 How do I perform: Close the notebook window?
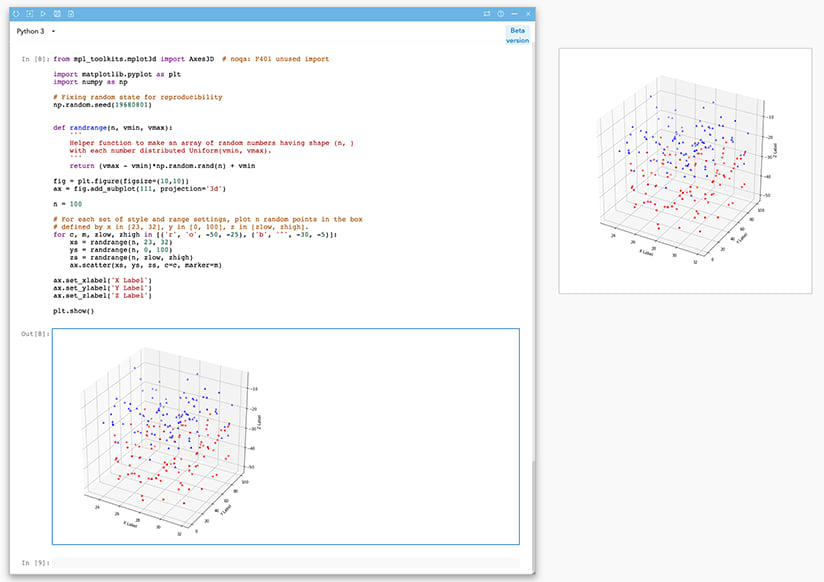point(528,14)
